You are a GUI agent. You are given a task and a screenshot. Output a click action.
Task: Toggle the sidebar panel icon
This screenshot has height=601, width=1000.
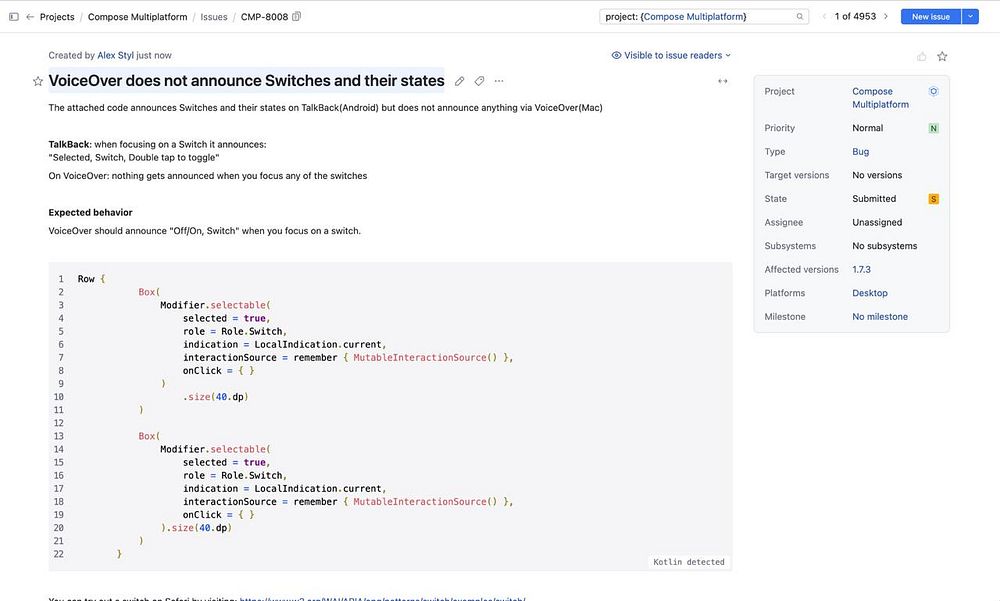pos(13,17)
